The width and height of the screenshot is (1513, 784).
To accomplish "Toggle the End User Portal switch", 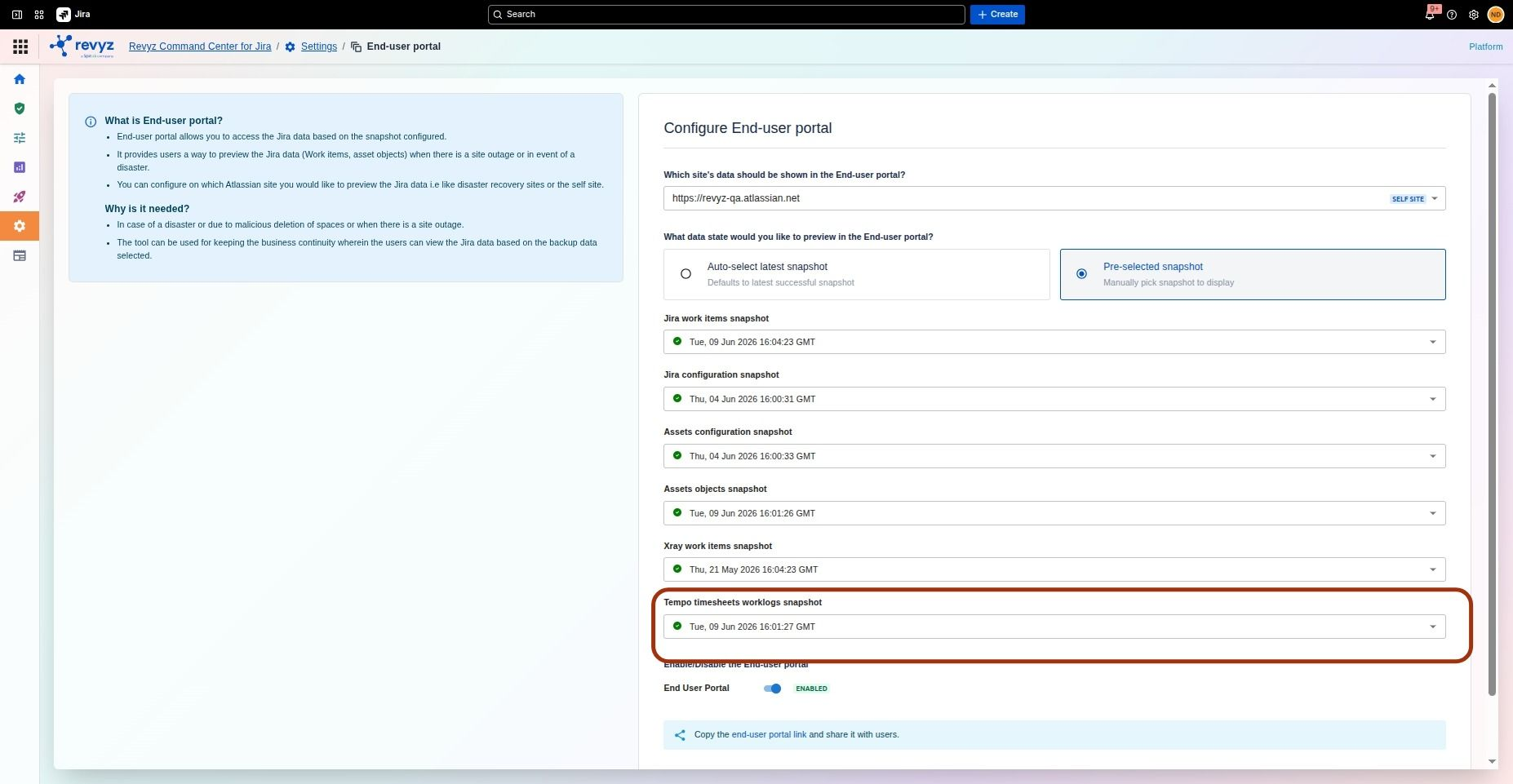I will (772, 689).
